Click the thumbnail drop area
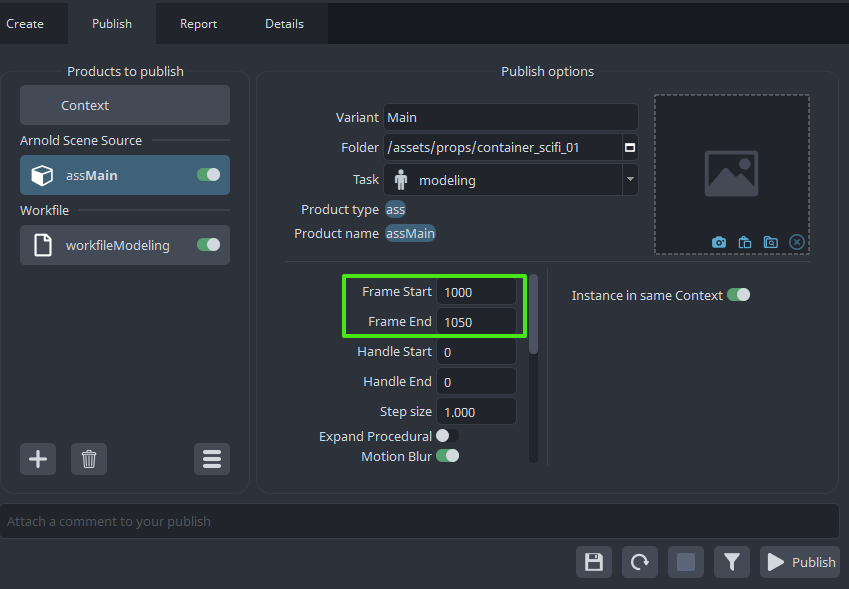The height and width of the screenshot is (589, 849). click(732, 174)
